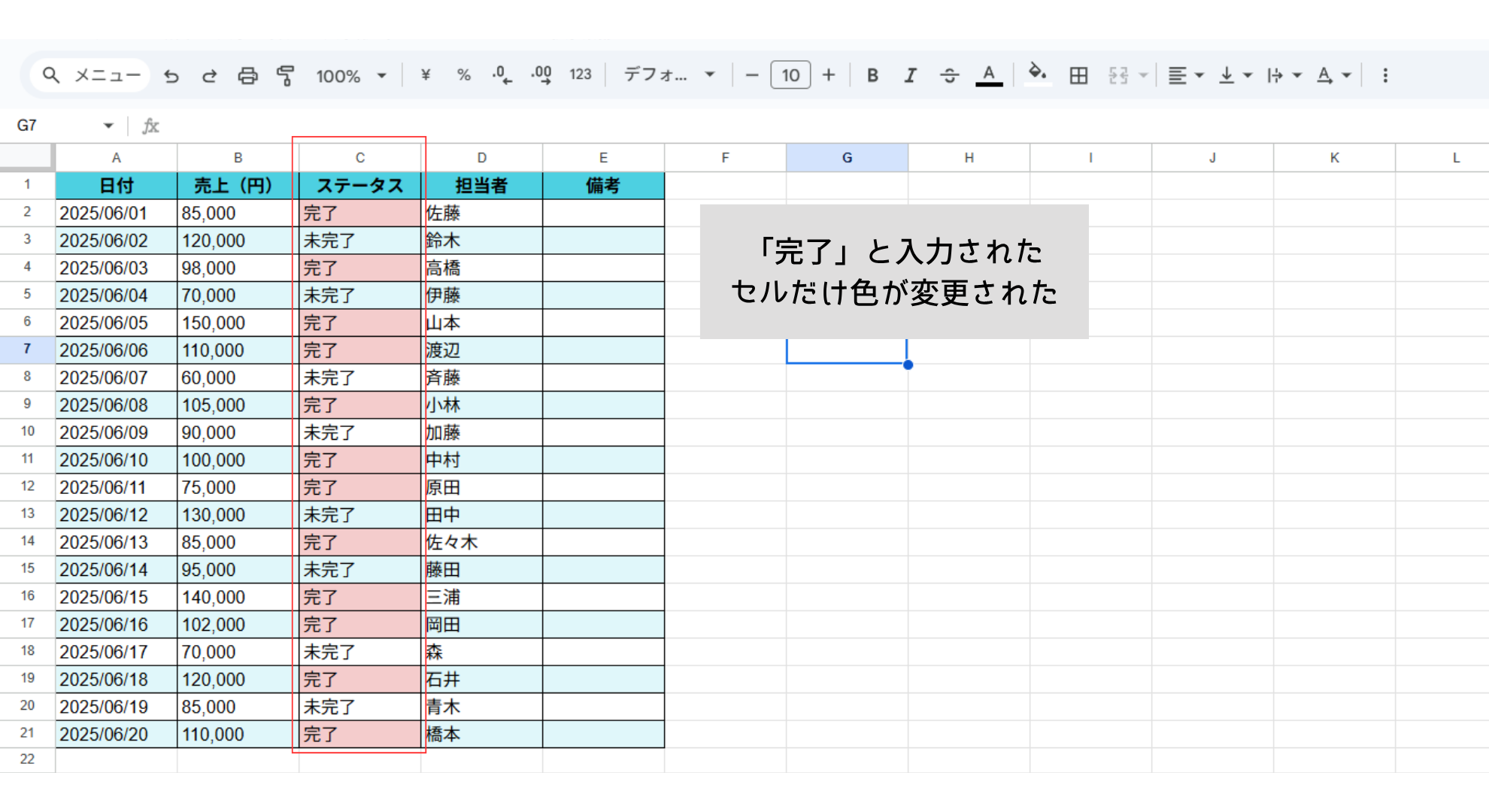Click the selected cell's blue fill handle
The image size is (1489, 812).
[908, 365]
